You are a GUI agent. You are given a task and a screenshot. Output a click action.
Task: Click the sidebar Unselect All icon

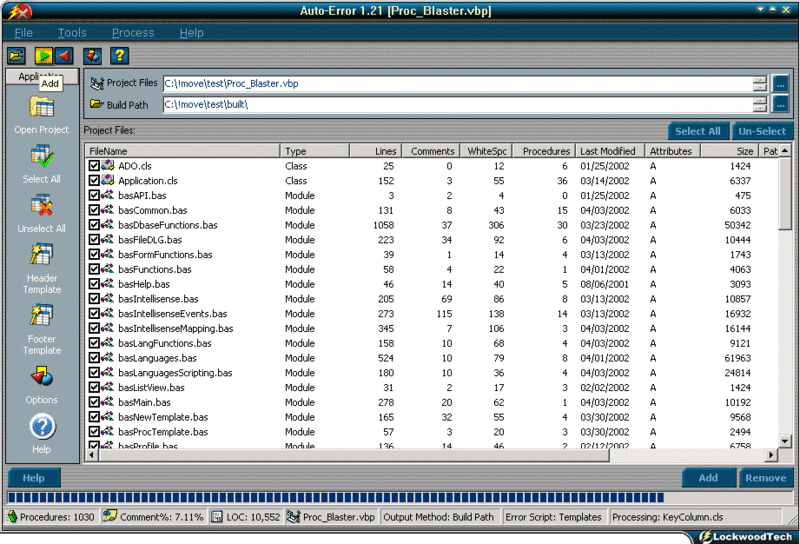pyautogui.click(x=42, y=206)
